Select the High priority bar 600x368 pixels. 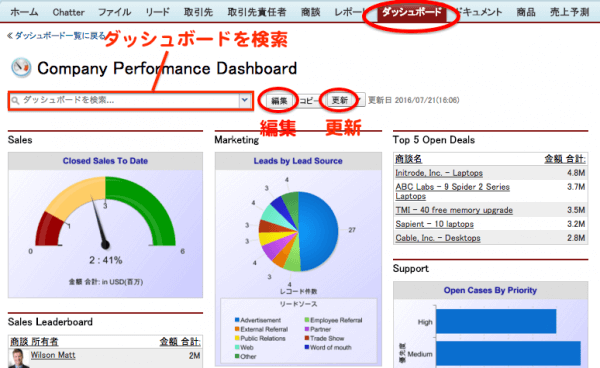tap(496, 321)
